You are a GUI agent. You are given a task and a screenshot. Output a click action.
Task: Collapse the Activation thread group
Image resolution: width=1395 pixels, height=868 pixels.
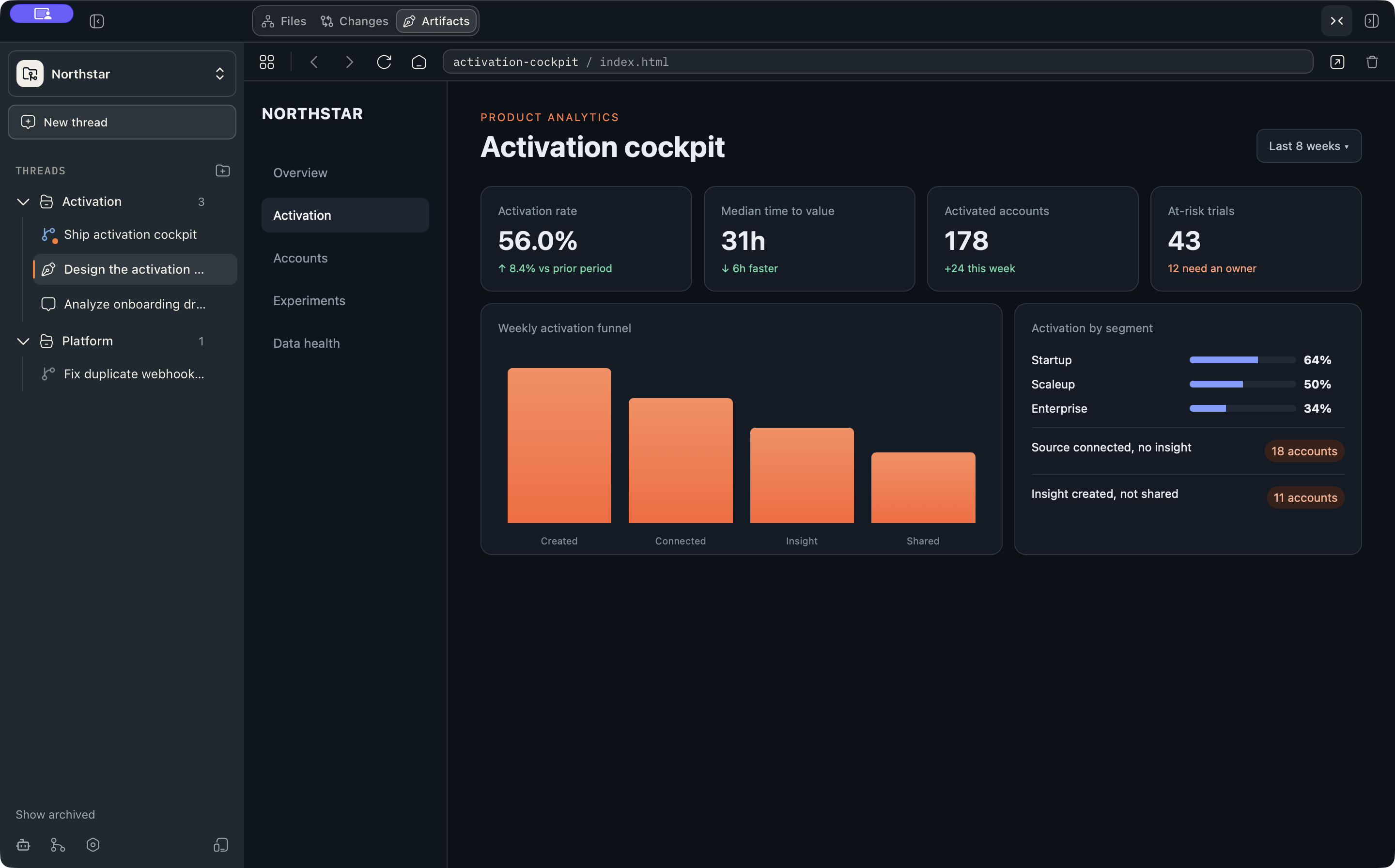(x=23, y=201)
